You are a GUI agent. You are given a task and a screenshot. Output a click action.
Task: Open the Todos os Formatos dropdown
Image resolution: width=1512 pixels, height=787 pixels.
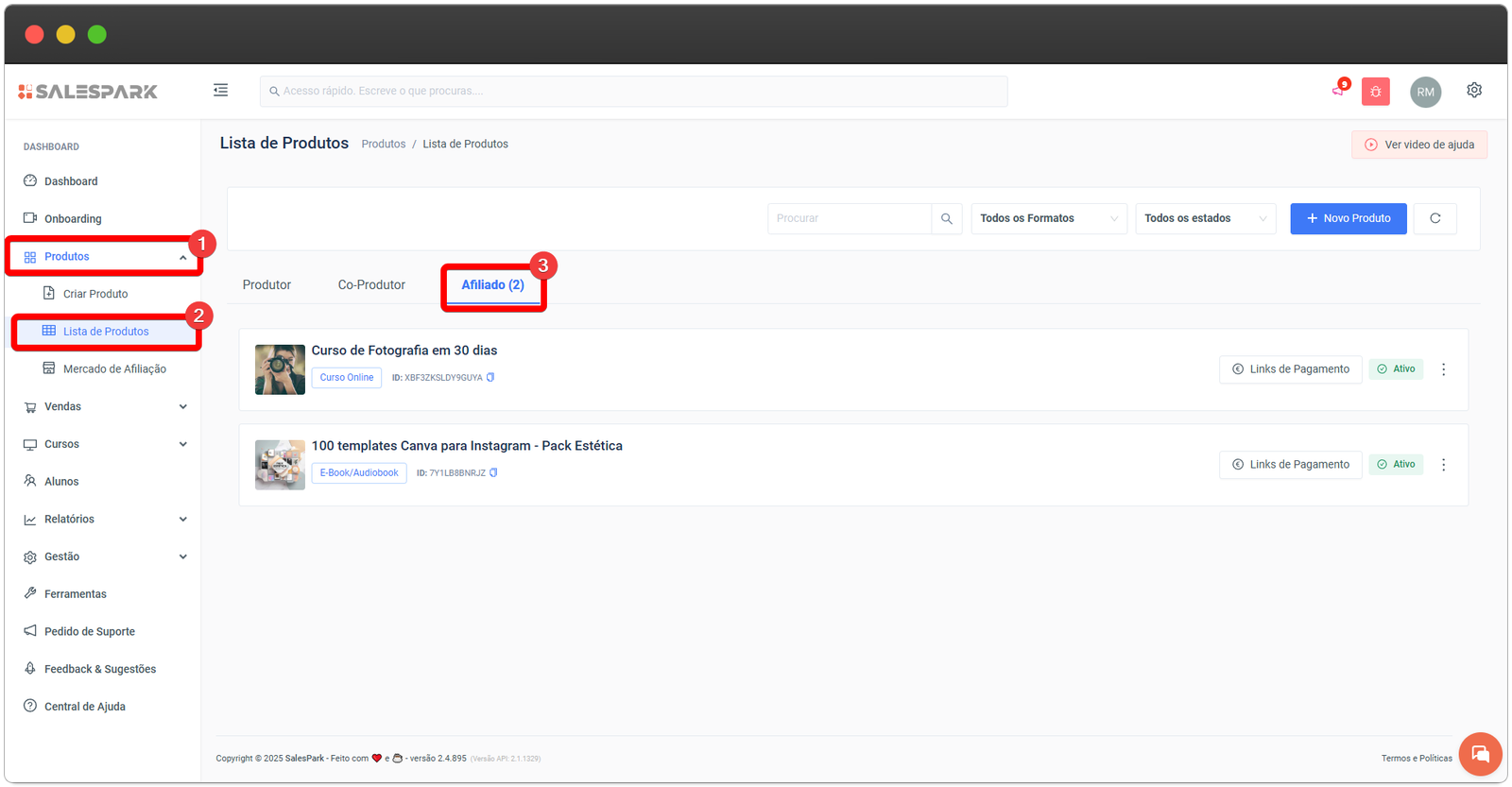(x=1048, y=219)
